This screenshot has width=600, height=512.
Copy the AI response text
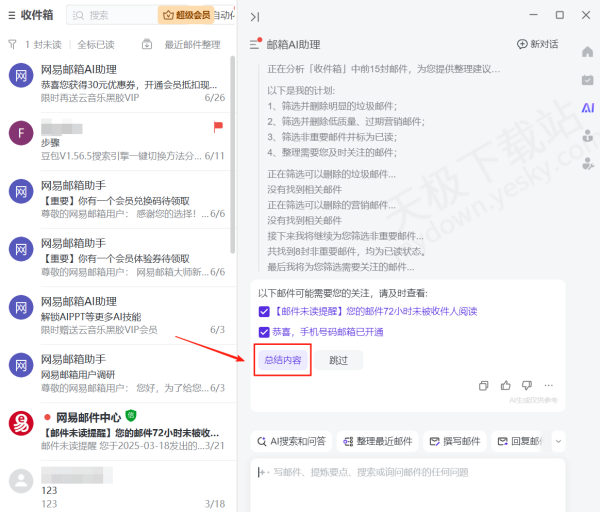(x=484, y=385)
